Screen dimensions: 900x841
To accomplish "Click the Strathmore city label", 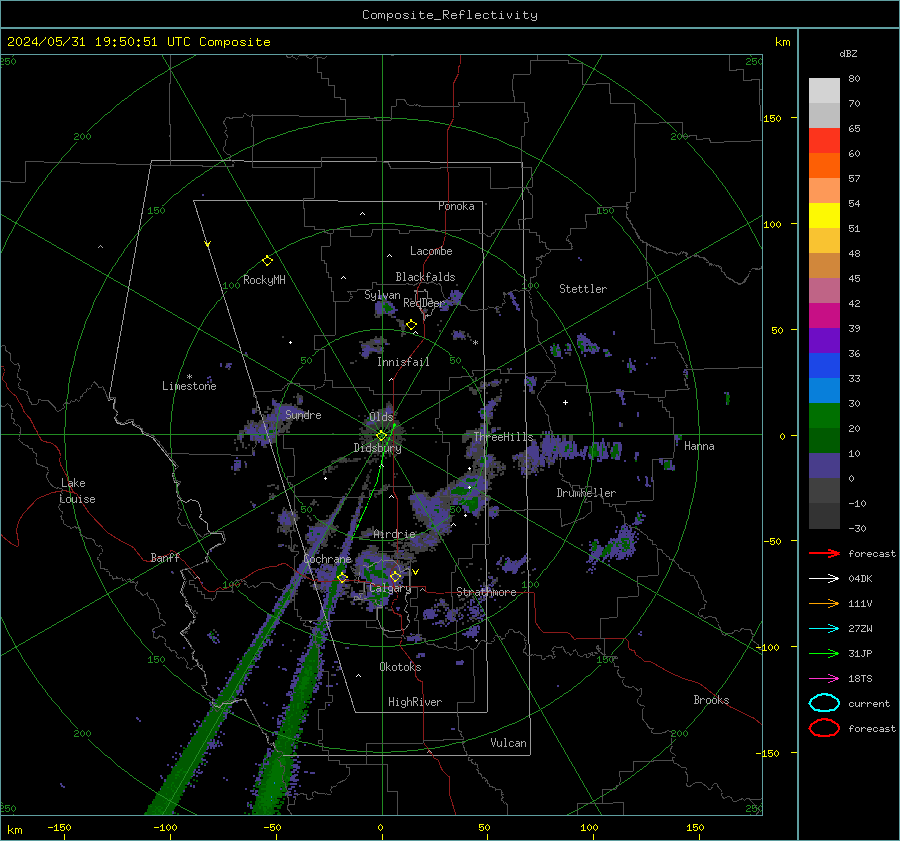I will click(x=486, y=592).
